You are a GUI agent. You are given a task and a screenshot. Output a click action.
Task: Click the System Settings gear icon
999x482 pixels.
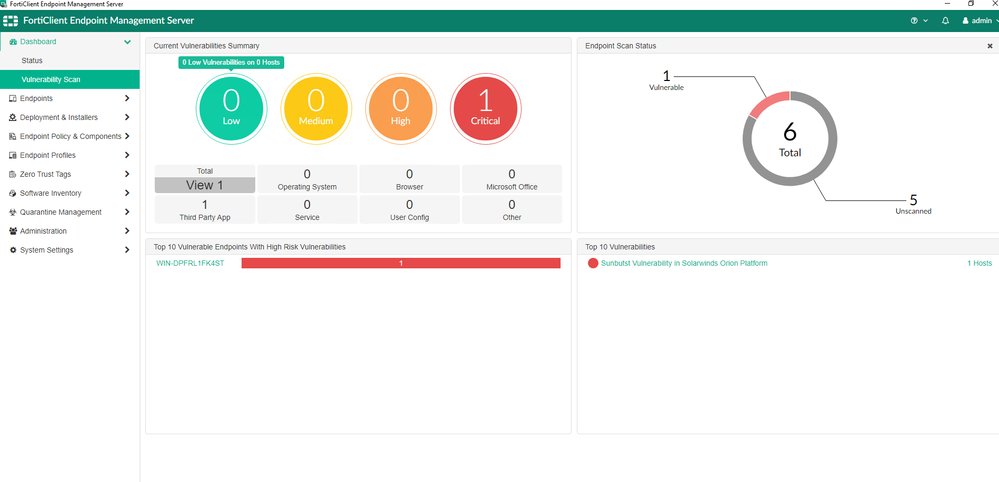pos(13,250)
